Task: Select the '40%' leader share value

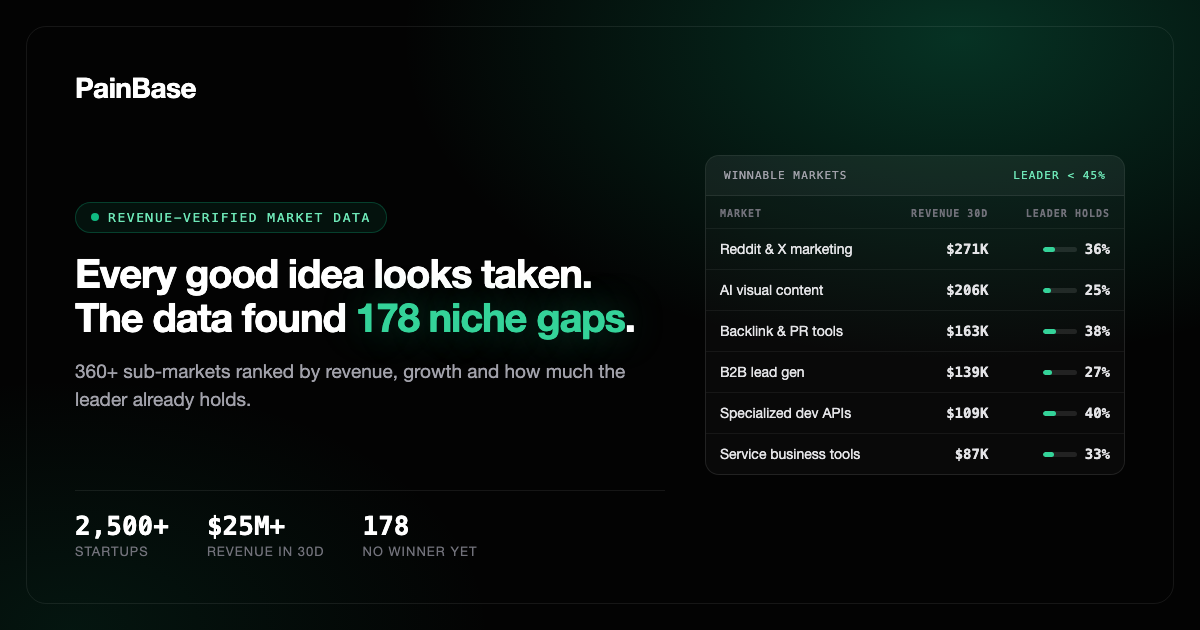Action: 1097,413
